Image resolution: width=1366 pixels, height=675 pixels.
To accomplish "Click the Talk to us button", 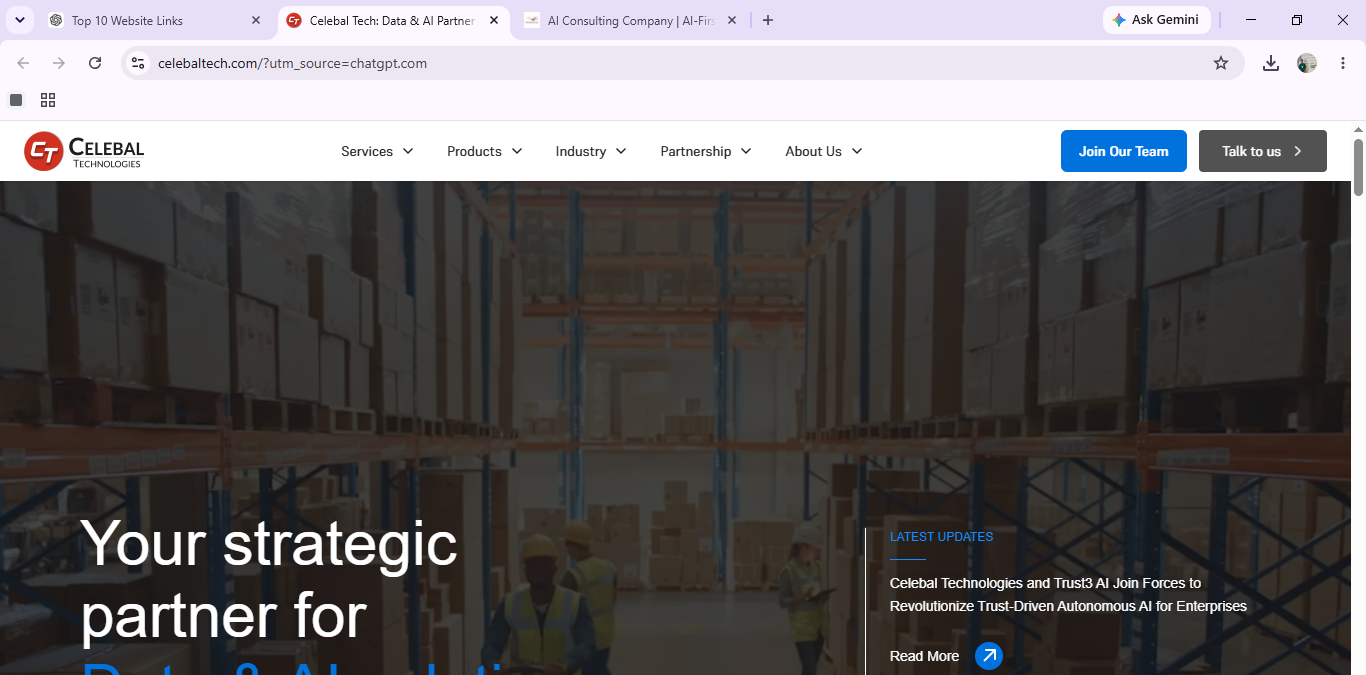I will [1263, 151].
